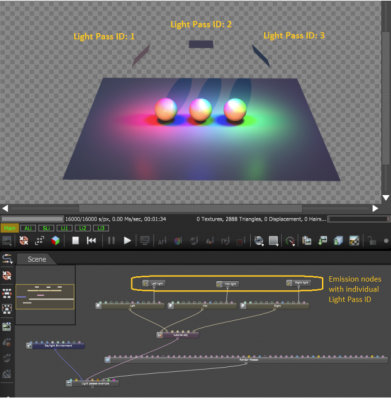This screenshot has height=400, width=391.
Task: Toggle the real-time monitor mode icon
Action: click(x=145, y=240)
